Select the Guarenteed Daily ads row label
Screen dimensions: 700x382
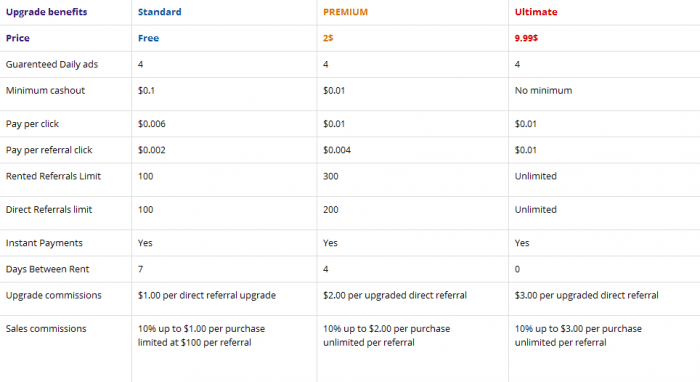pos(52,64)
